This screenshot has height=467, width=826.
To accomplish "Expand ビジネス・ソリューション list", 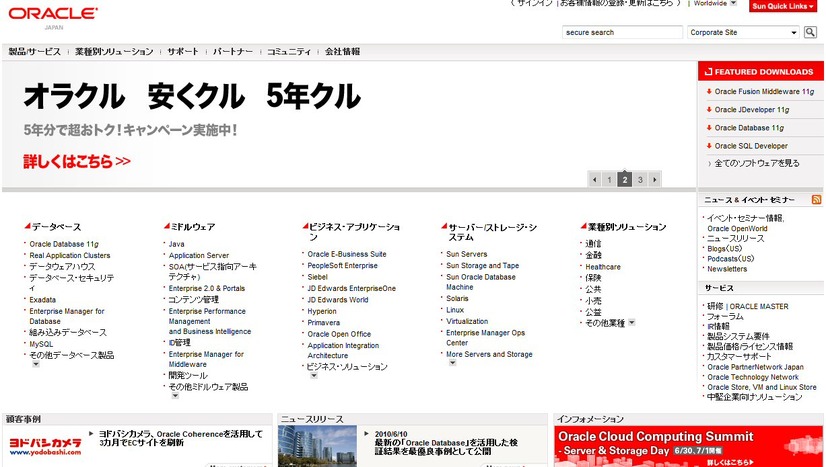I will 314,376.
